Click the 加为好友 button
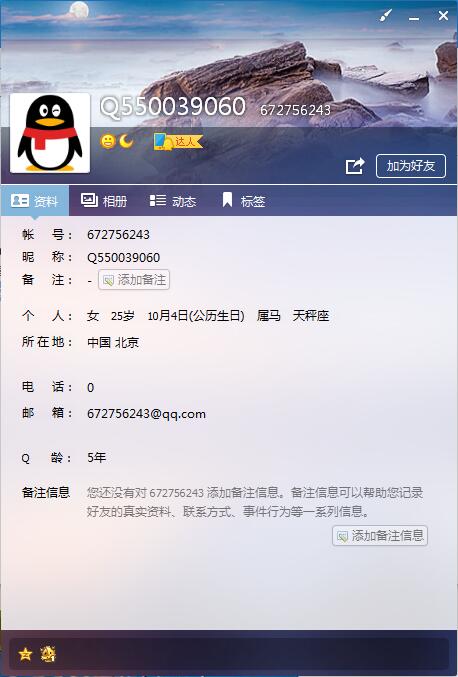Screen dimensions: 458x677 coord(411,166)
